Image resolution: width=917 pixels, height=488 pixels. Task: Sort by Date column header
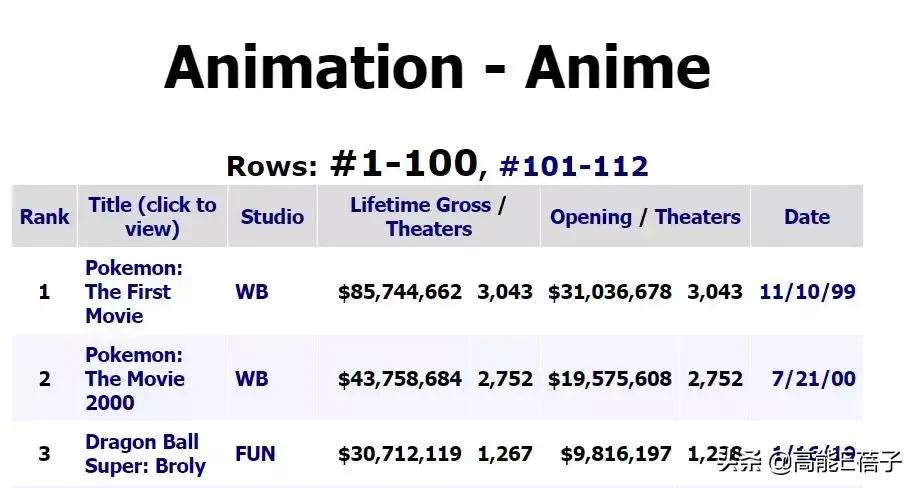point(807,217)
